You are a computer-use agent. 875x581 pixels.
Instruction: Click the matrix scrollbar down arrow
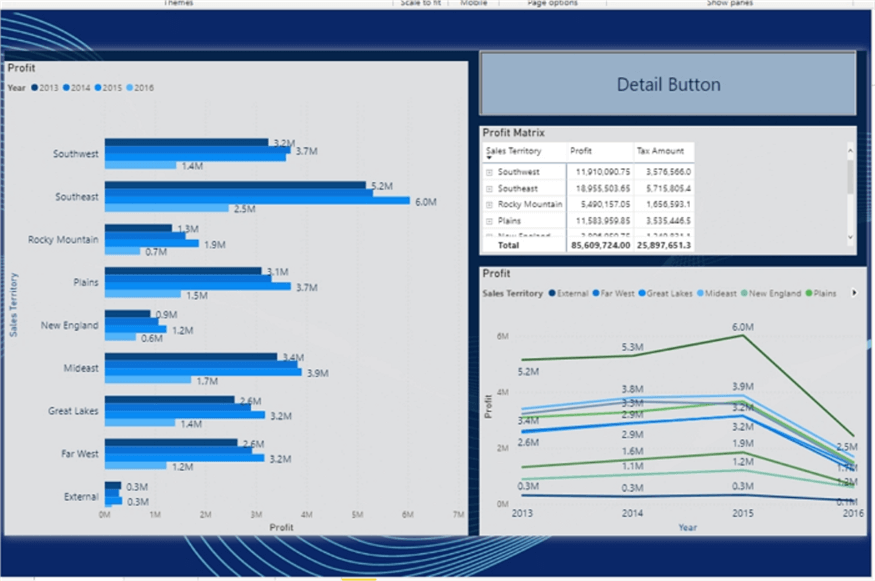point(850,237)
